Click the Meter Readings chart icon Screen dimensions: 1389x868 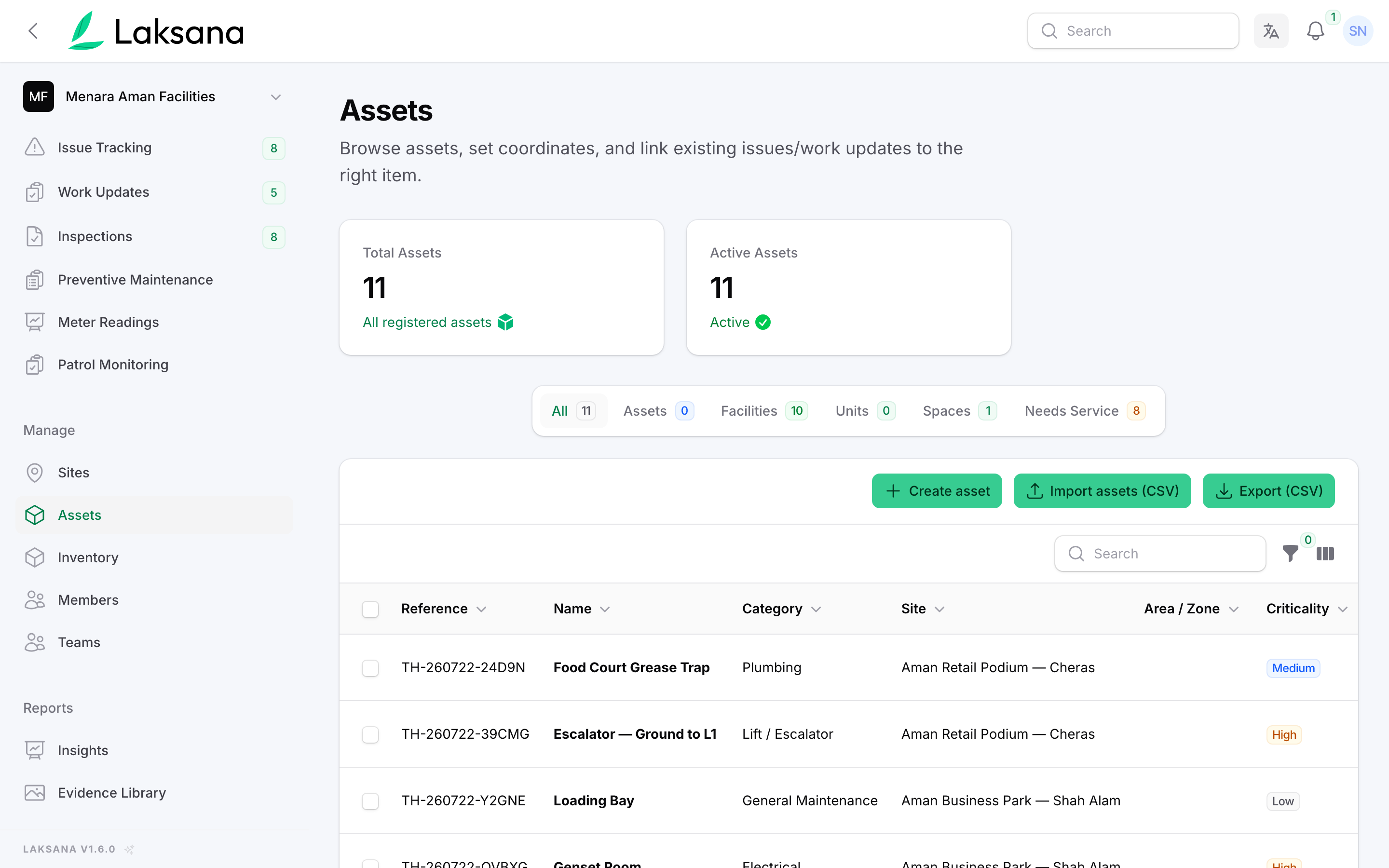(34, 322)
